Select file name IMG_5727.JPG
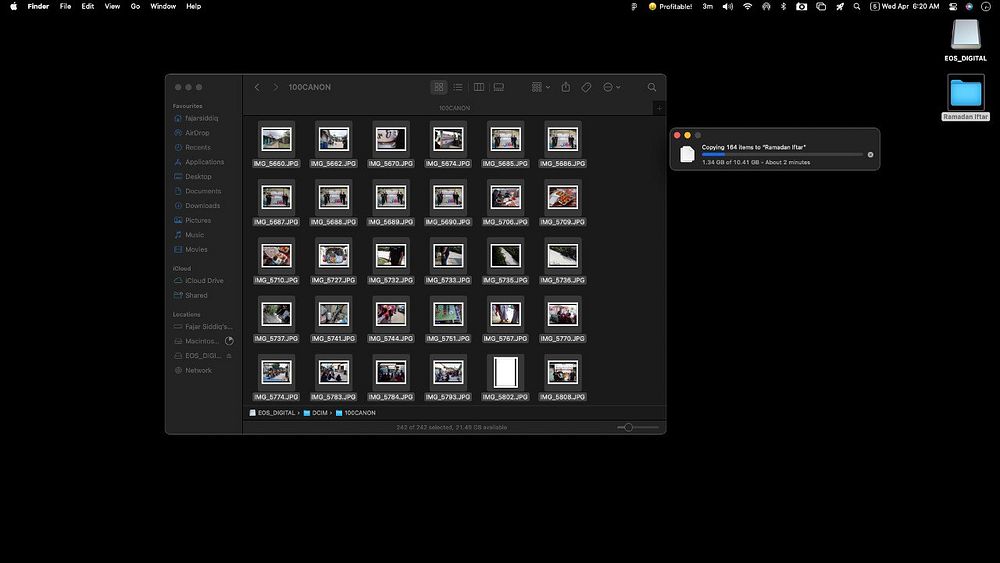The width and height of the screenshot is (1000, 563). (x=333, y=281)
